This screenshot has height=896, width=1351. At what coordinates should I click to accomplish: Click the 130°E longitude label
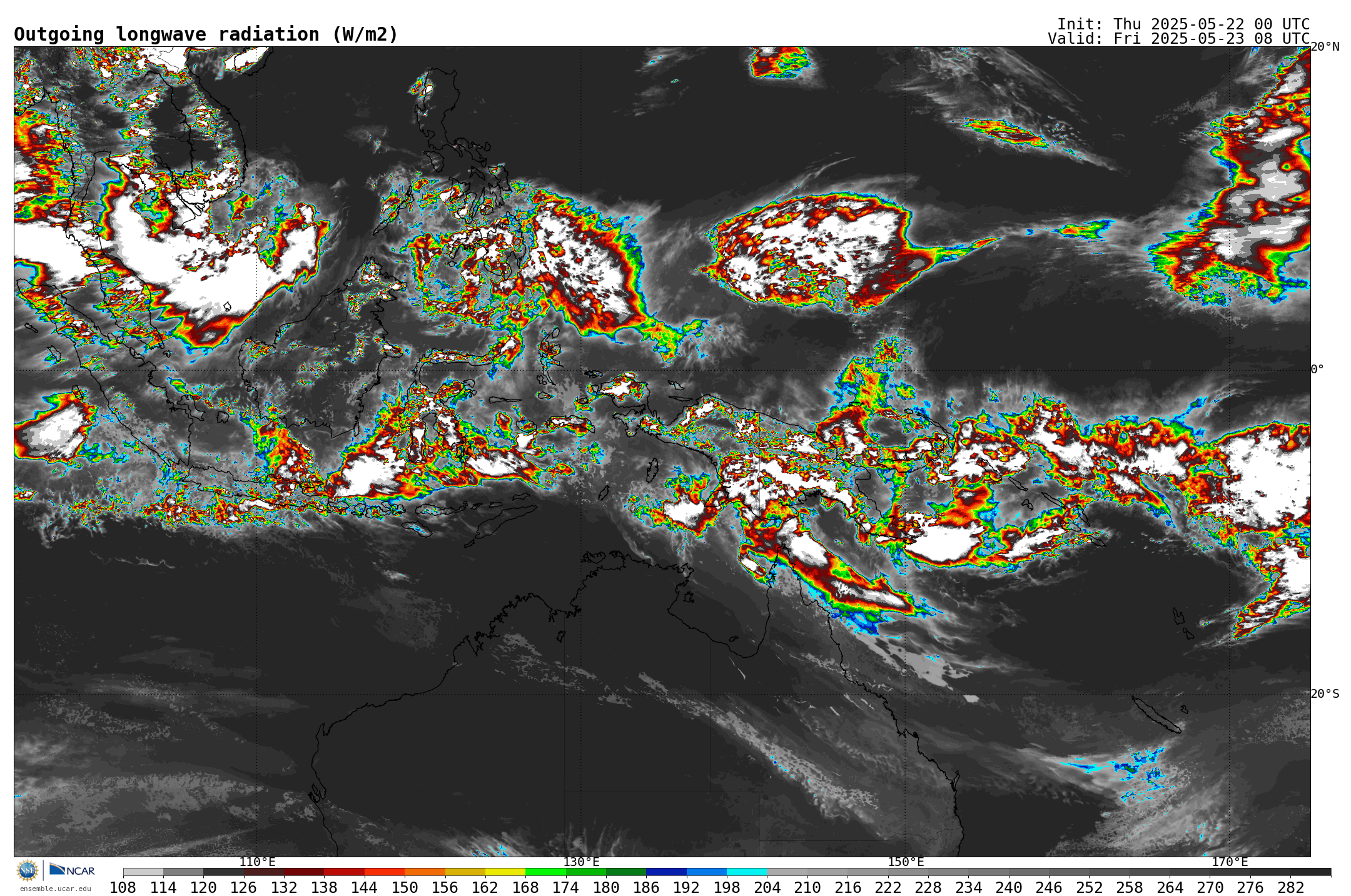pos(581,862)
